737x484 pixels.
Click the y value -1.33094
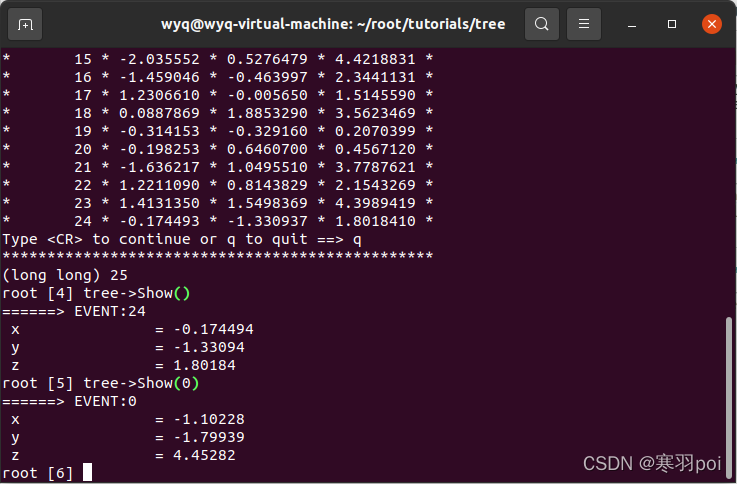[x=209, y=347]
